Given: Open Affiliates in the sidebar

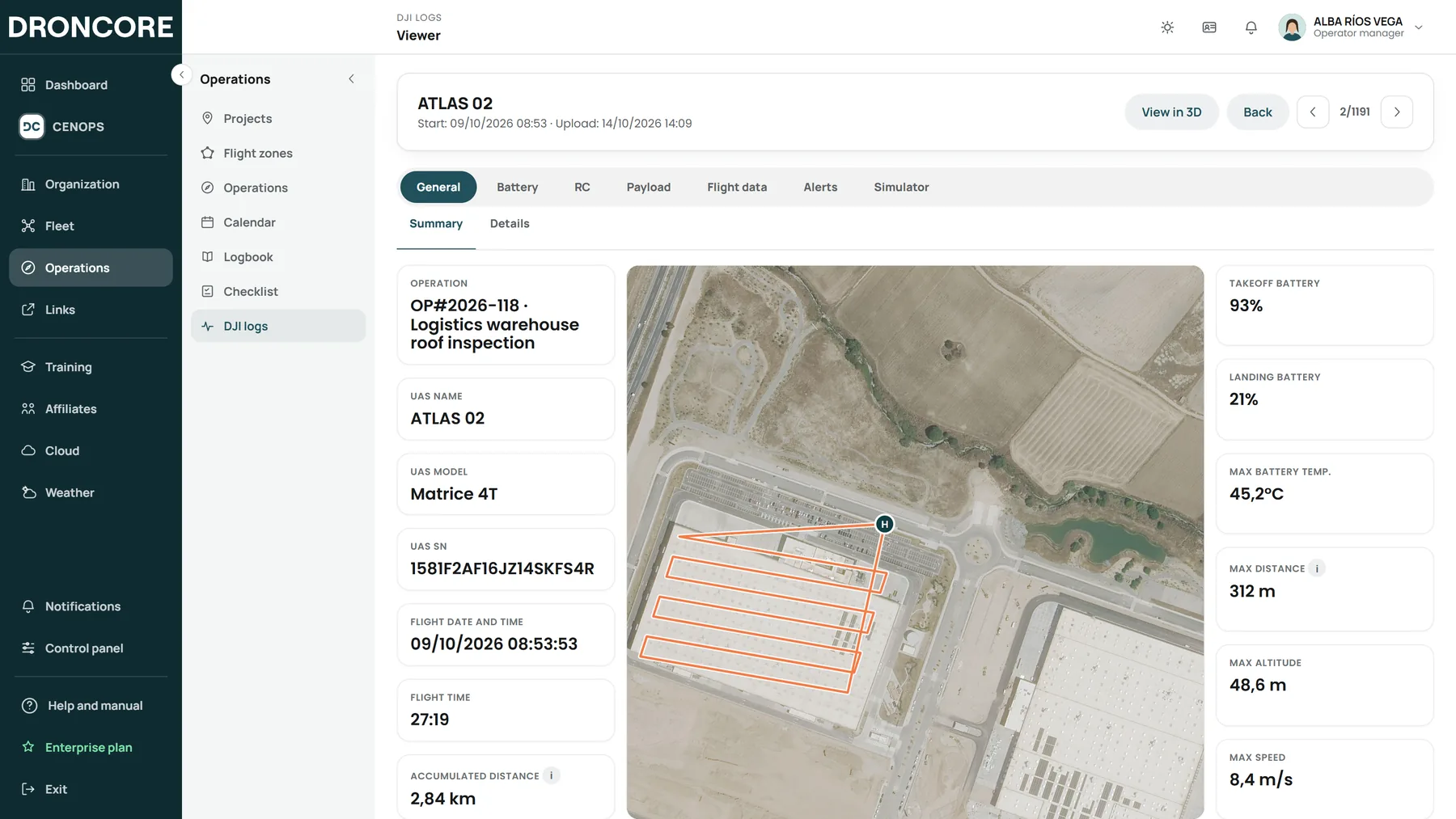Looking at the screenshot, I should [x=91, y=409].
